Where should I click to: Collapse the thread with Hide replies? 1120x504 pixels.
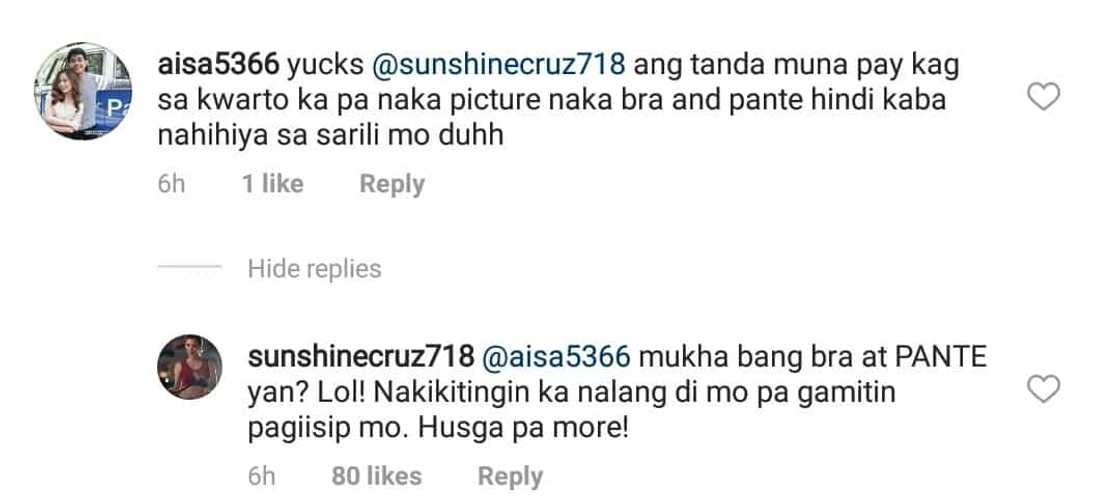[314, 269]
